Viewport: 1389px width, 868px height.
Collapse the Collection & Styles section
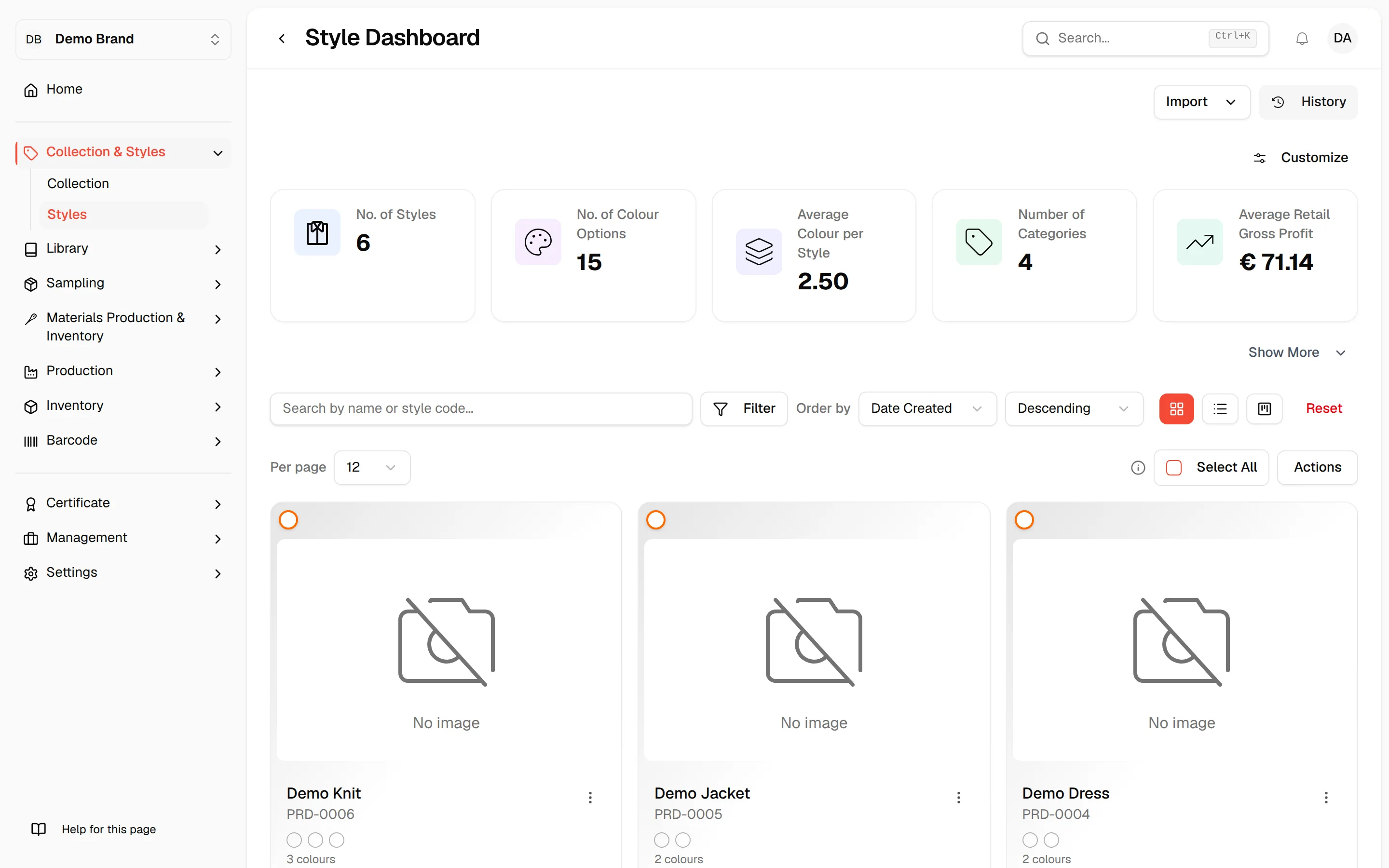(123, 153)
